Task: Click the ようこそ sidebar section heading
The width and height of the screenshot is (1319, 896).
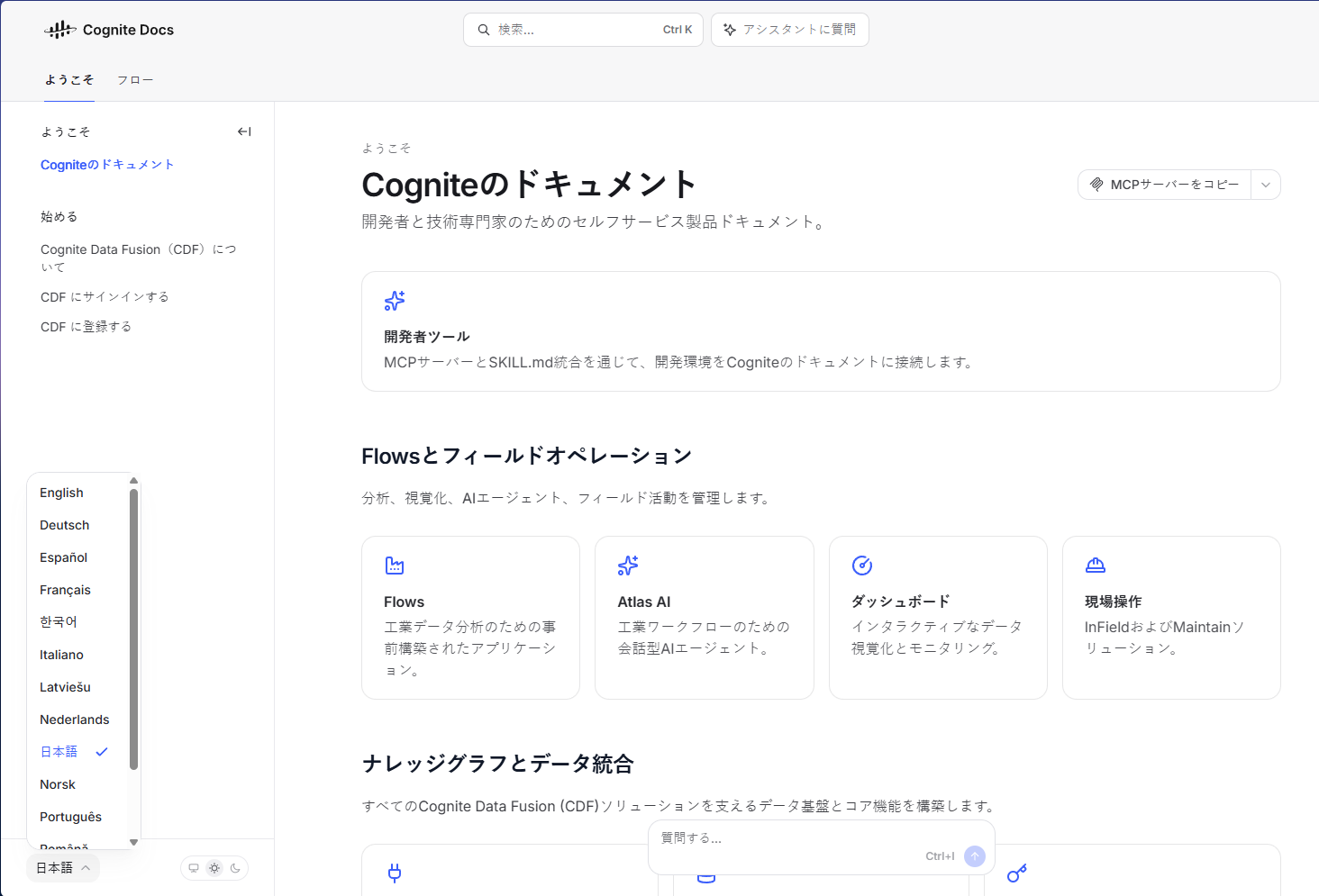Action: click(x=66, y=131)
